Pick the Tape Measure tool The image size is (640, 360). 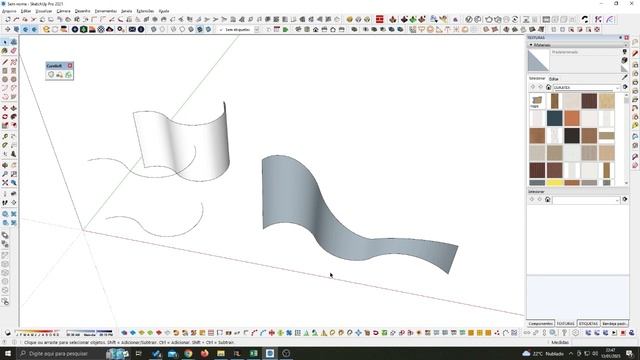[5, 137]
